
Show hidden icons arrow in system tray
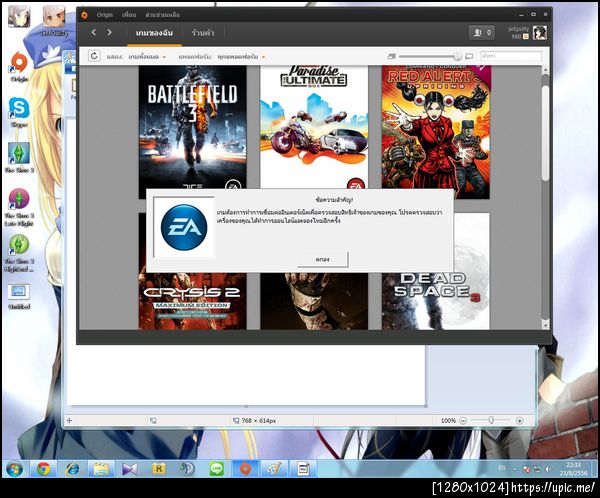tap(515, 469)
